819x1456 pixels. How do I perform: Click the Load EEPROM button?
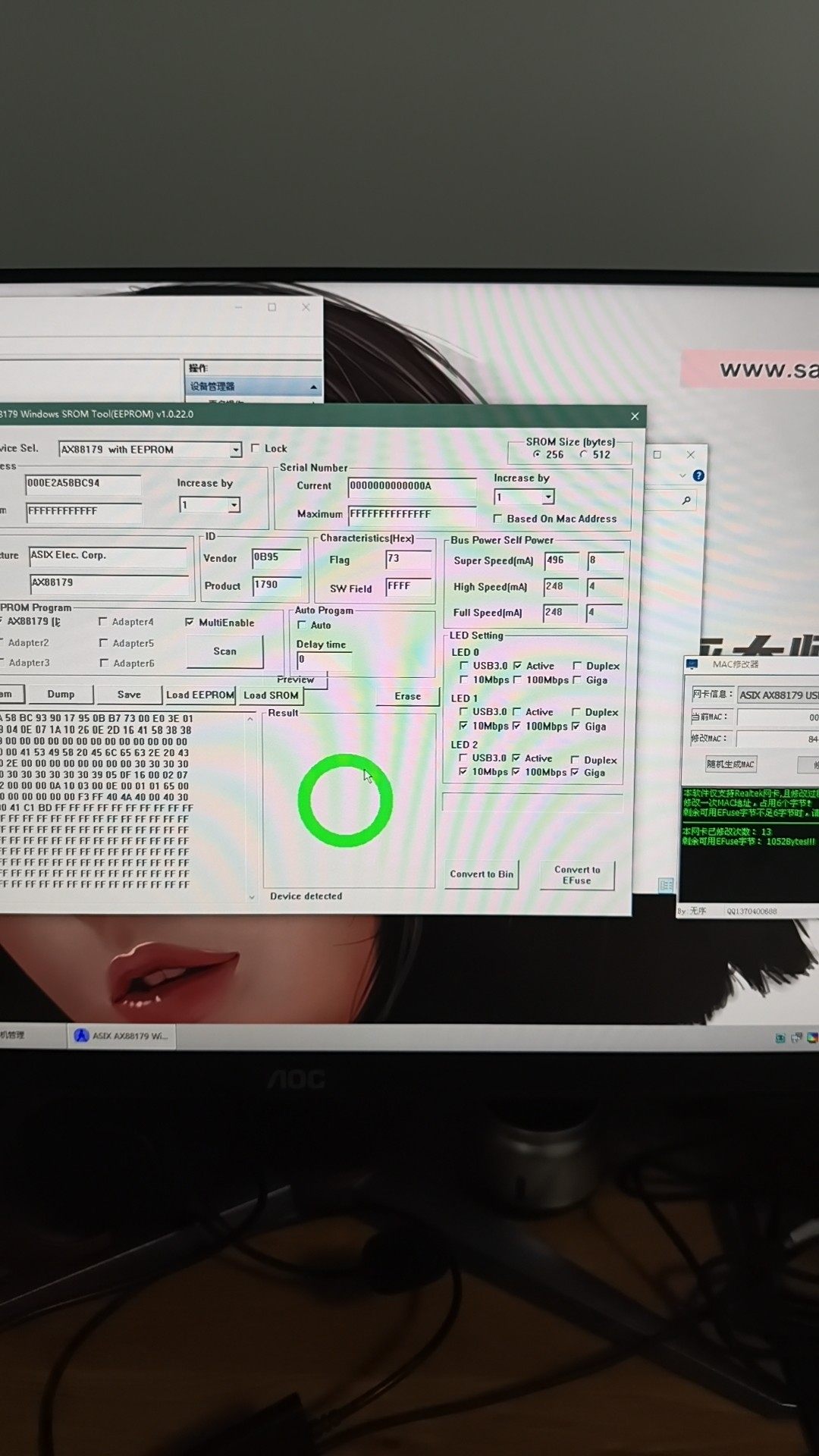click(x=200, y=695)
